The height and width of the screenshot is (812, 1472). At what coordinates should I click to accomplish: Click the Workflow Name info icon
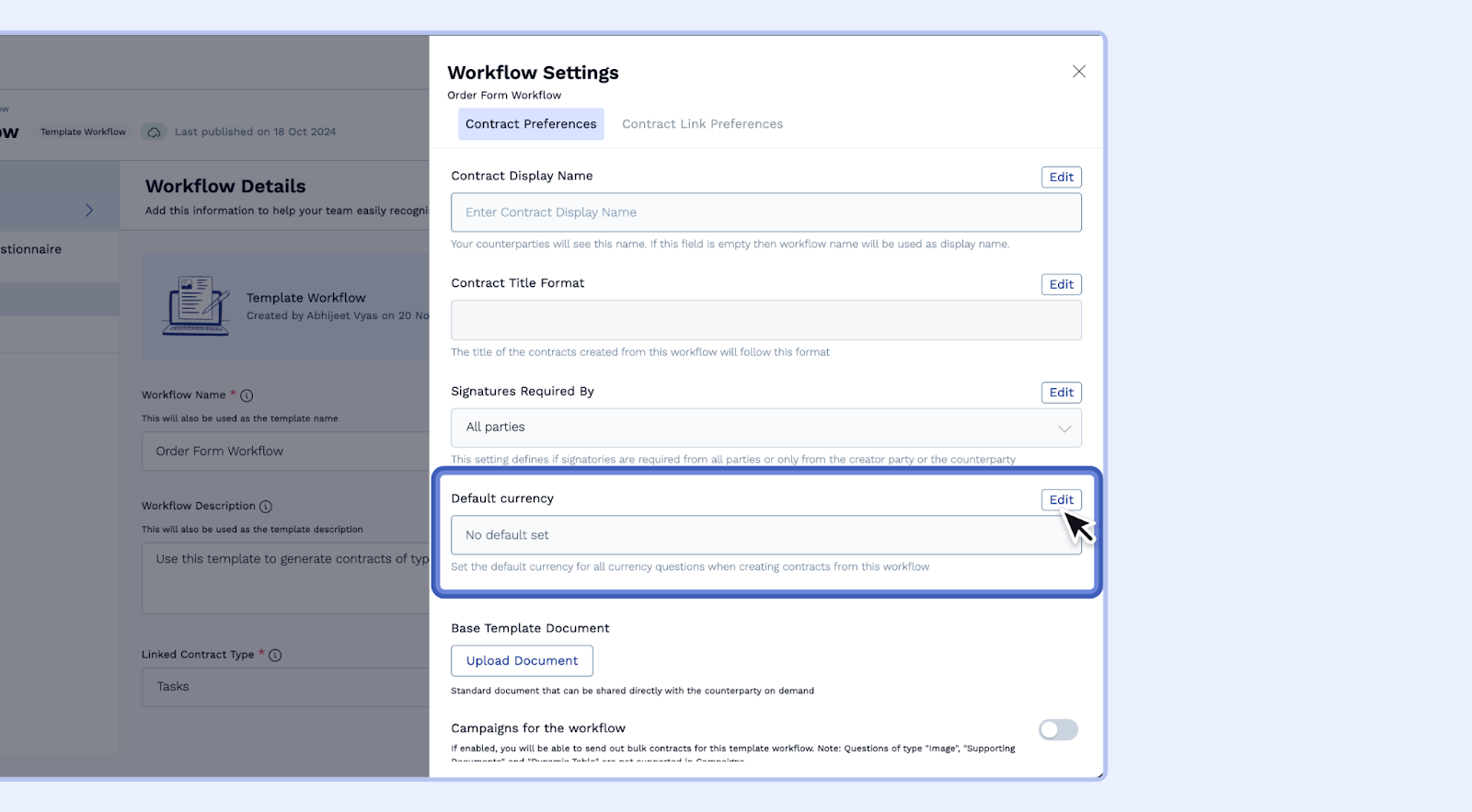(247, 395)
